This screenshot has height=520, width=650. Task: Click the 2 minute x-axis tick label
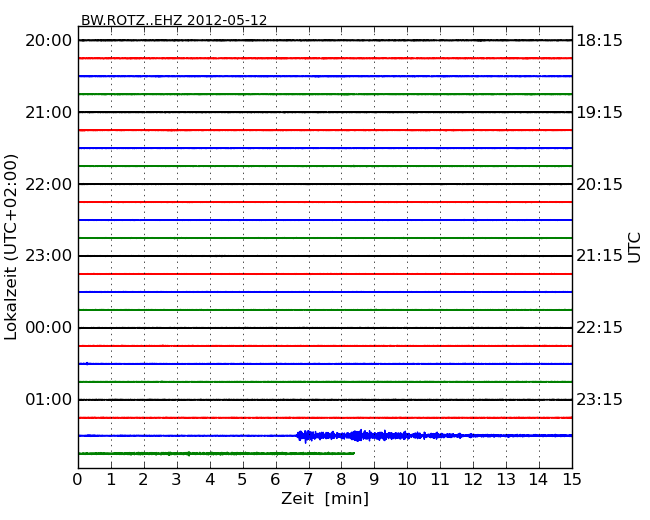144,480
